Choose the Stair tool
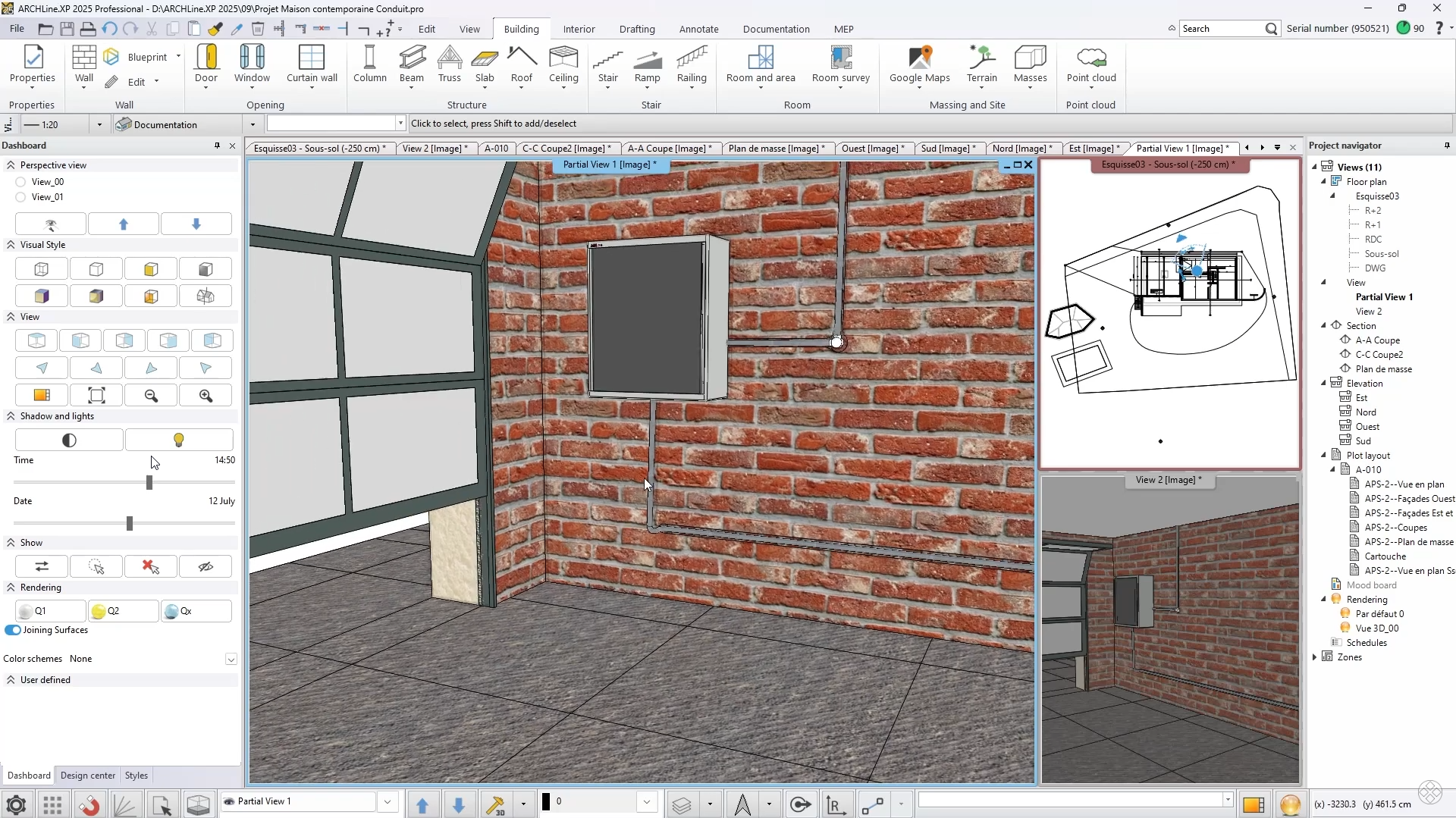This screenshot has height=818, width=1456. click(x=608, y=64)
